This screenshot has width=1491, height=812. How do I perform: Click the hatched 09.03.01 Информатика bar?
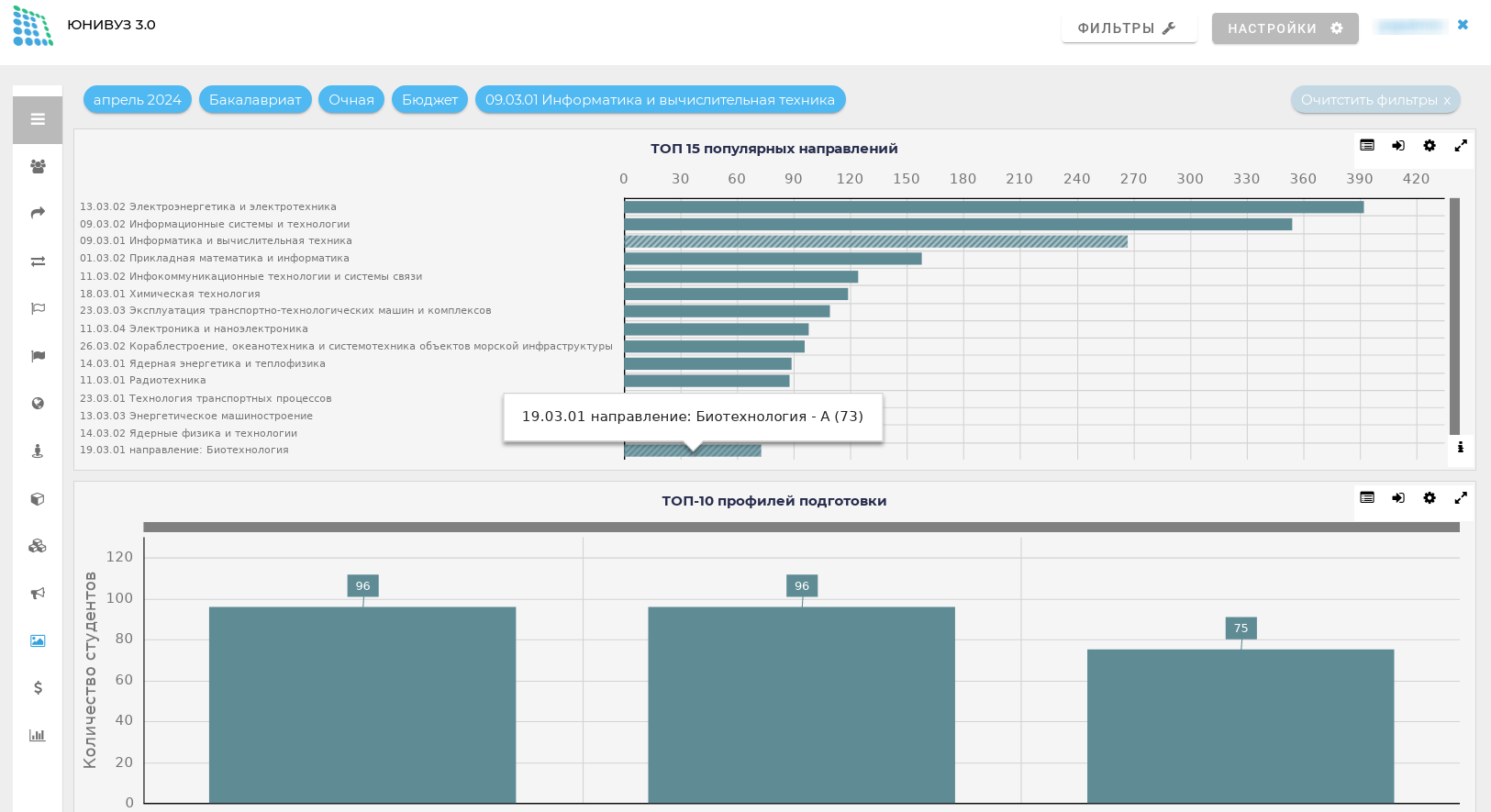(876, 241)
